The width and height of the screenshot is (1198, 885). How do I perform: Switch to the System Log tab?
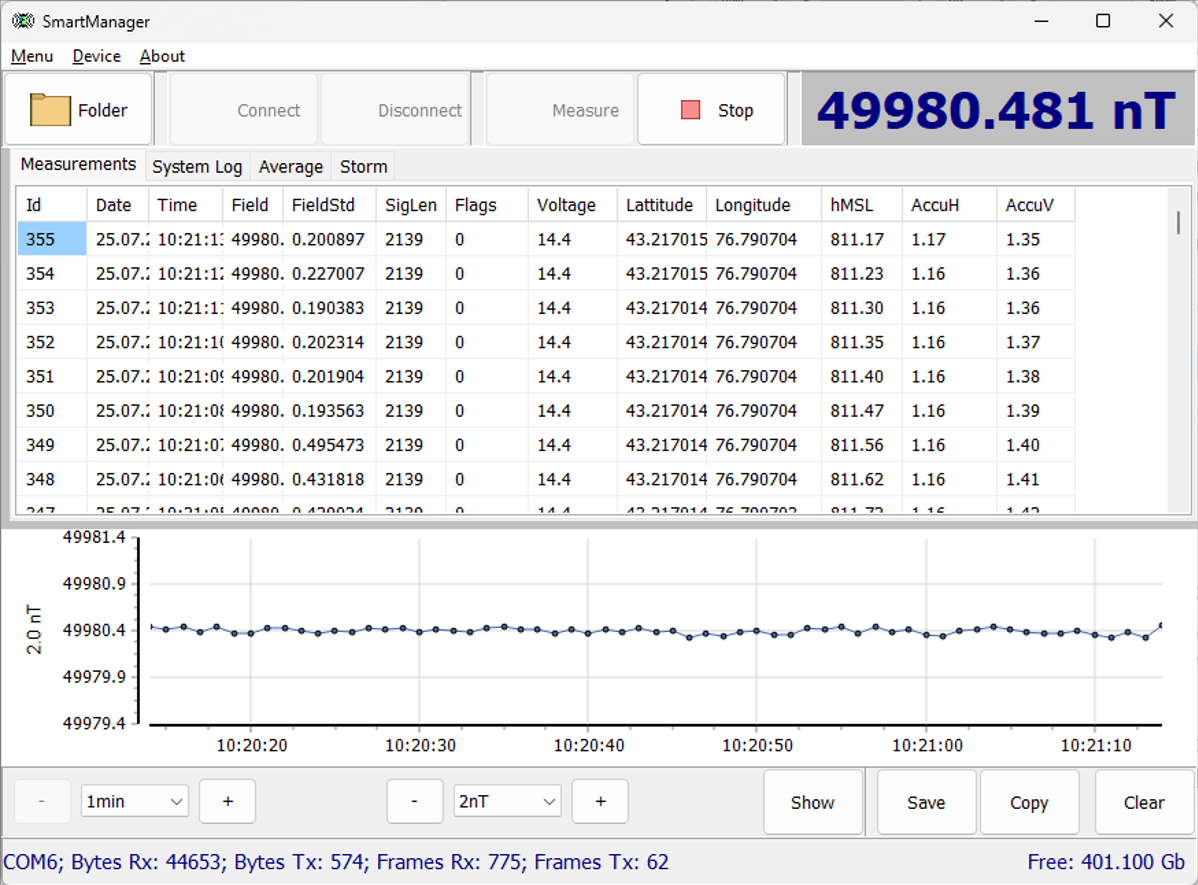click(x=197, y=166)
